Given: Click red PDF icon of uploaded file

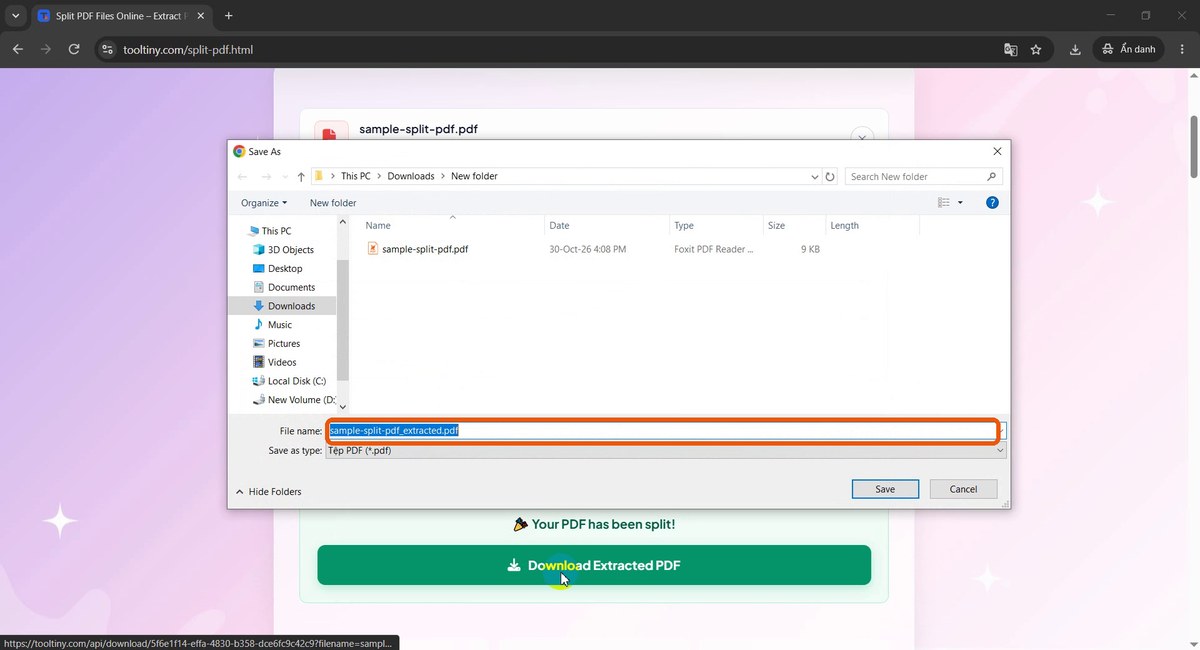Looking at the screenshot, I should tap(331, 133).
